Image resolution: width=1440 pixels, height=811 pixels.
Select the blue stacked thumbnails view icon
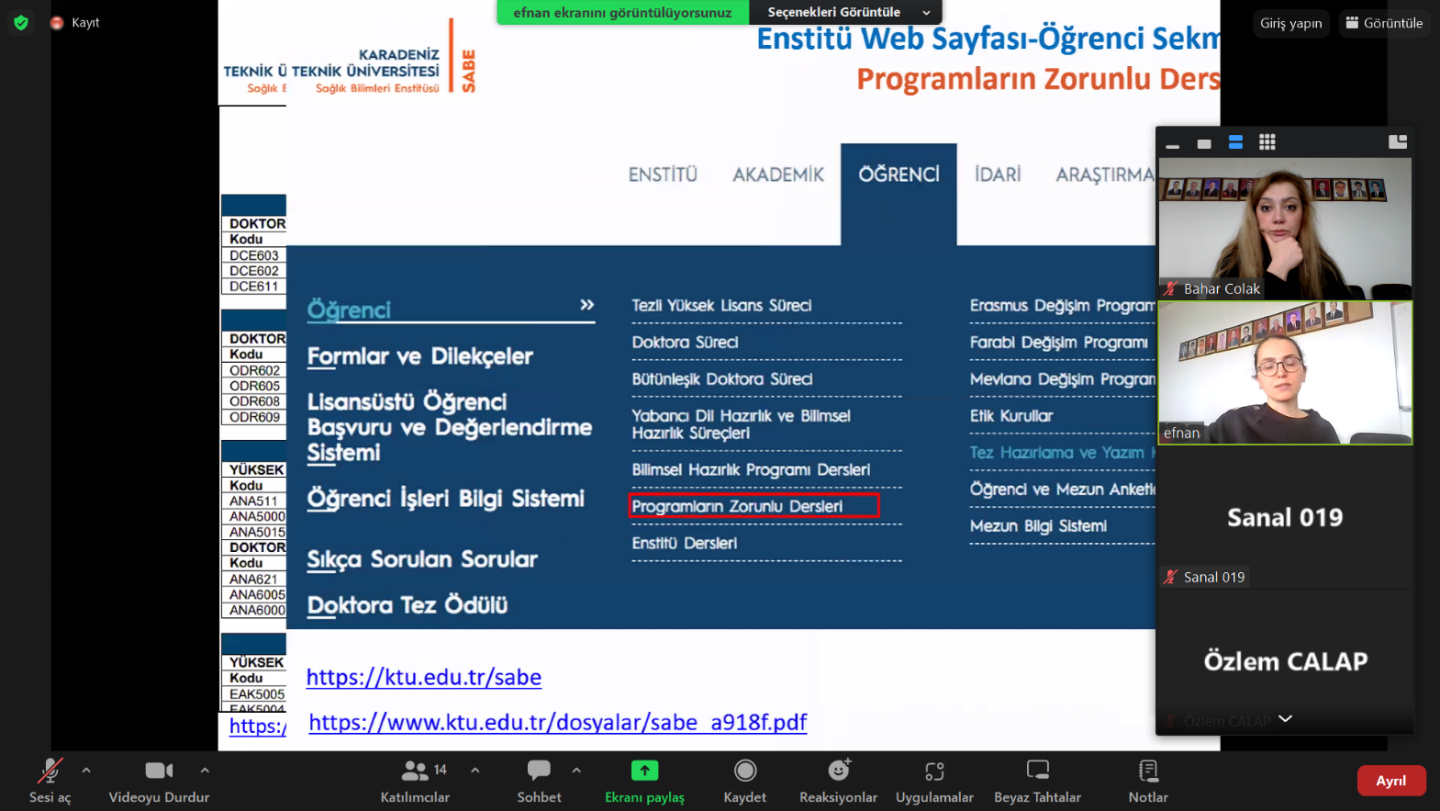(x=1236, y=143)
